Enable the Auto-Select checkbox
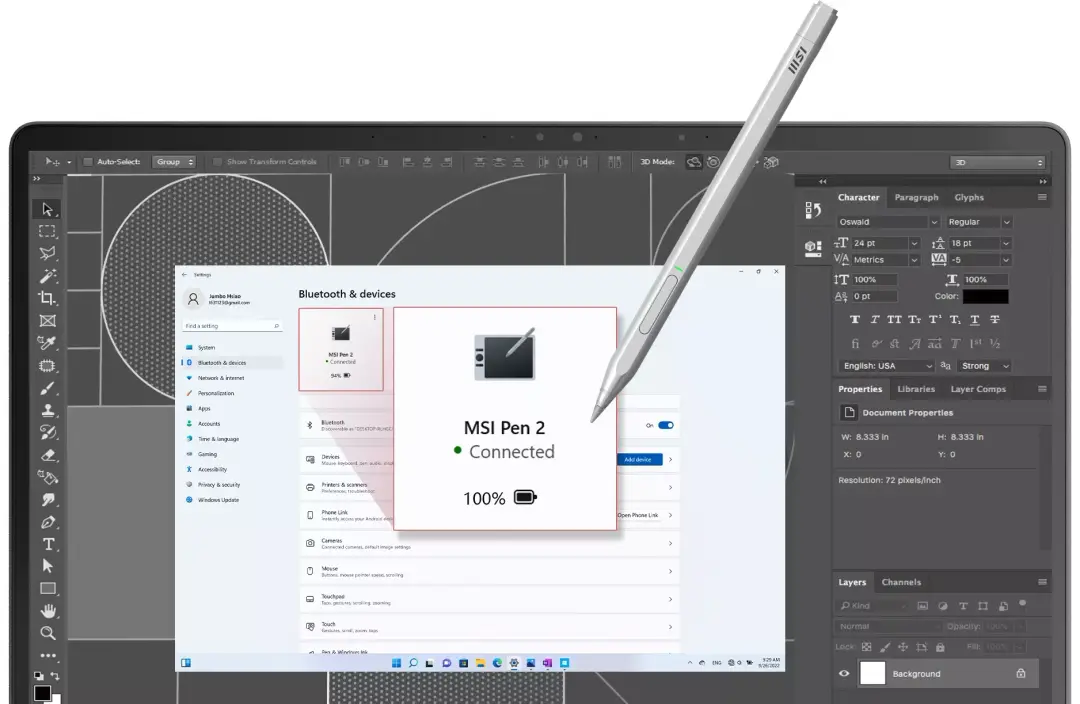 pos(88,162)
